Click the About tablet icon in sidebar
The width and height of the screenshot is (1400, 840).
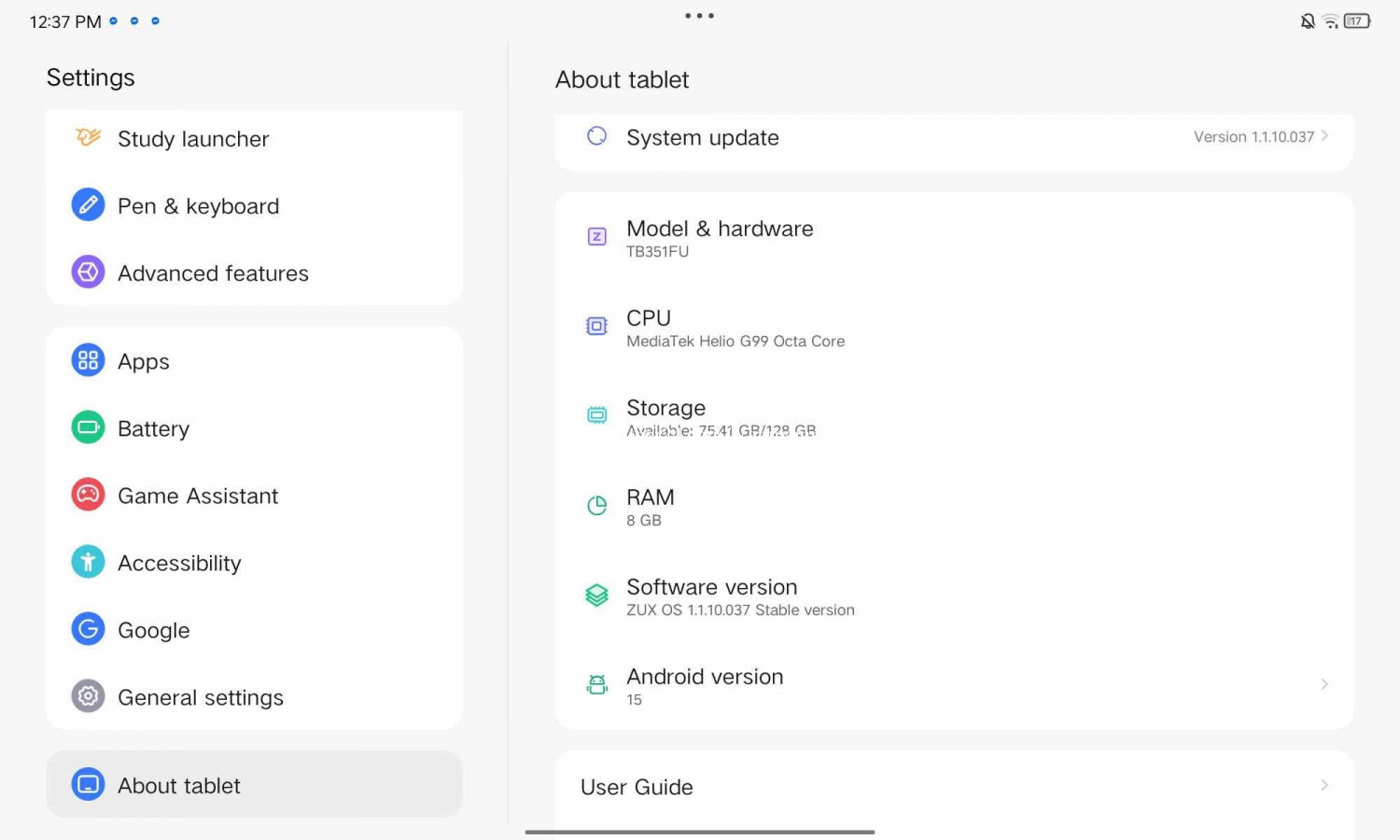pos(88,785)
